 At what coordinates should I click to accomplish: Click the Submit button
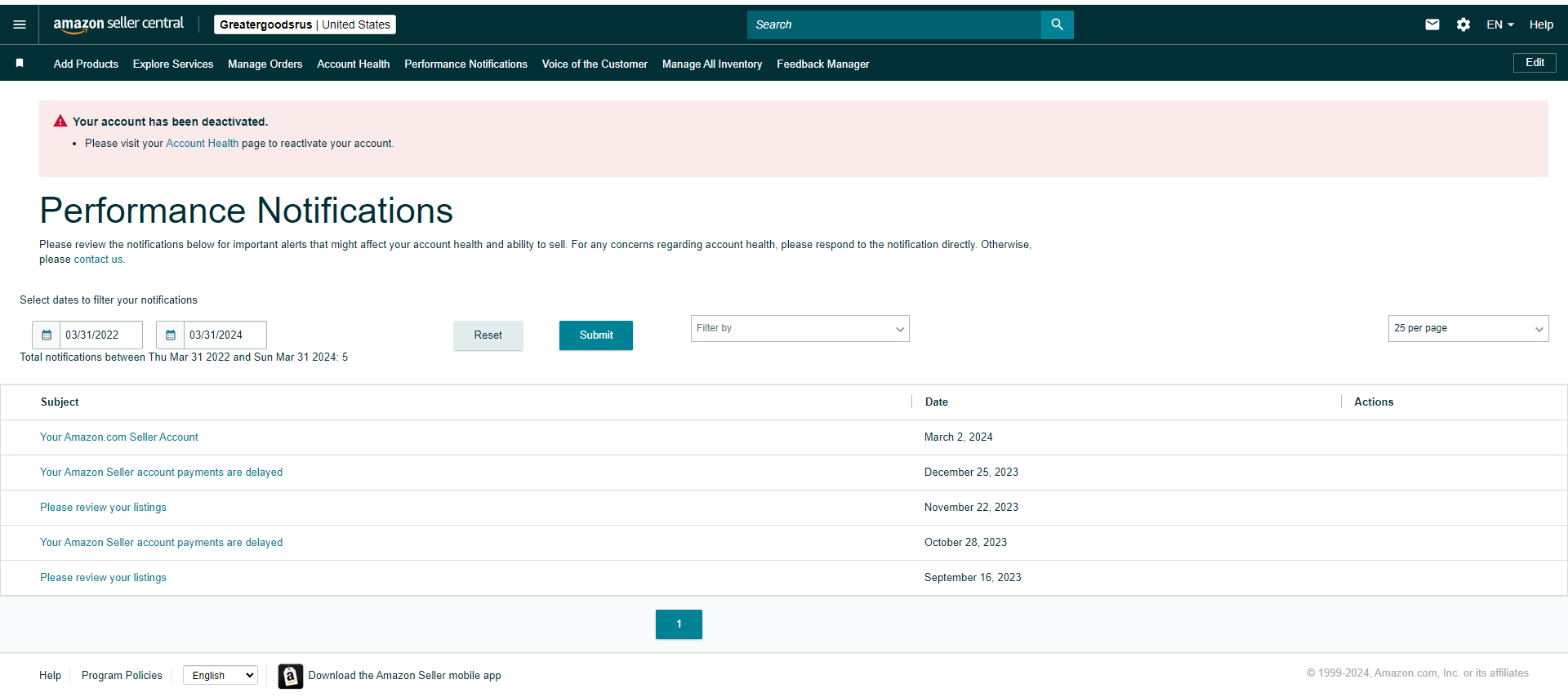pos(596,335)
